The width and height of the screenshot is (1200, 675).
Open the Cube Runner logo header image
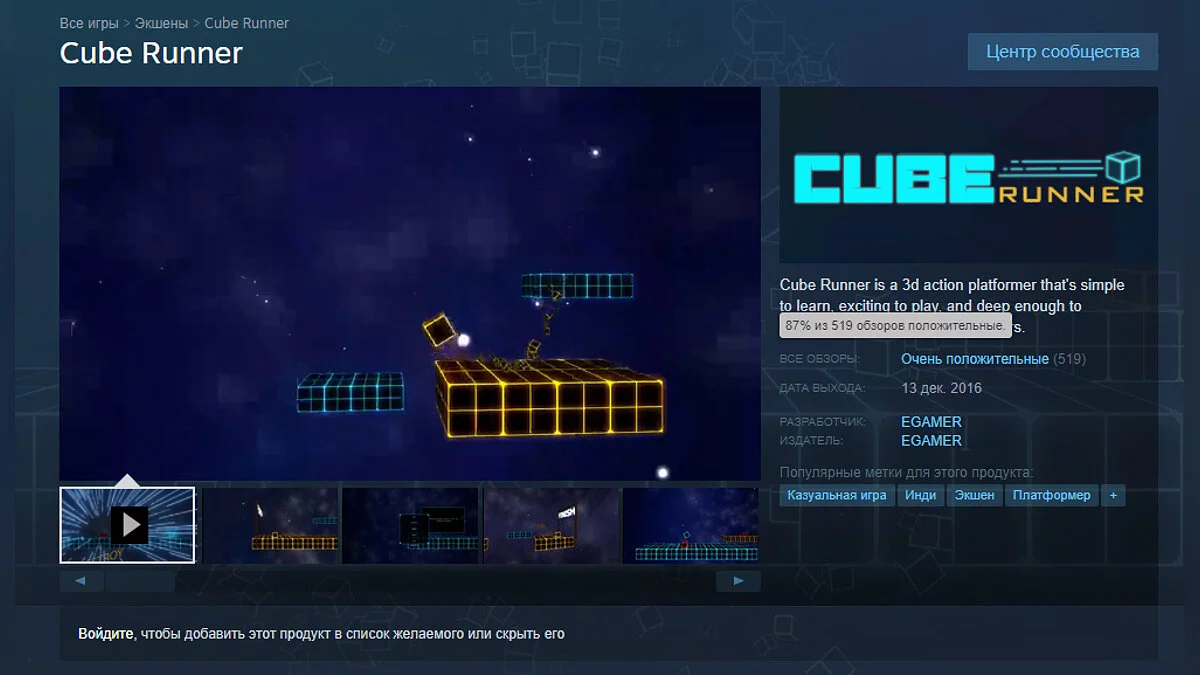tap(968, 176)
